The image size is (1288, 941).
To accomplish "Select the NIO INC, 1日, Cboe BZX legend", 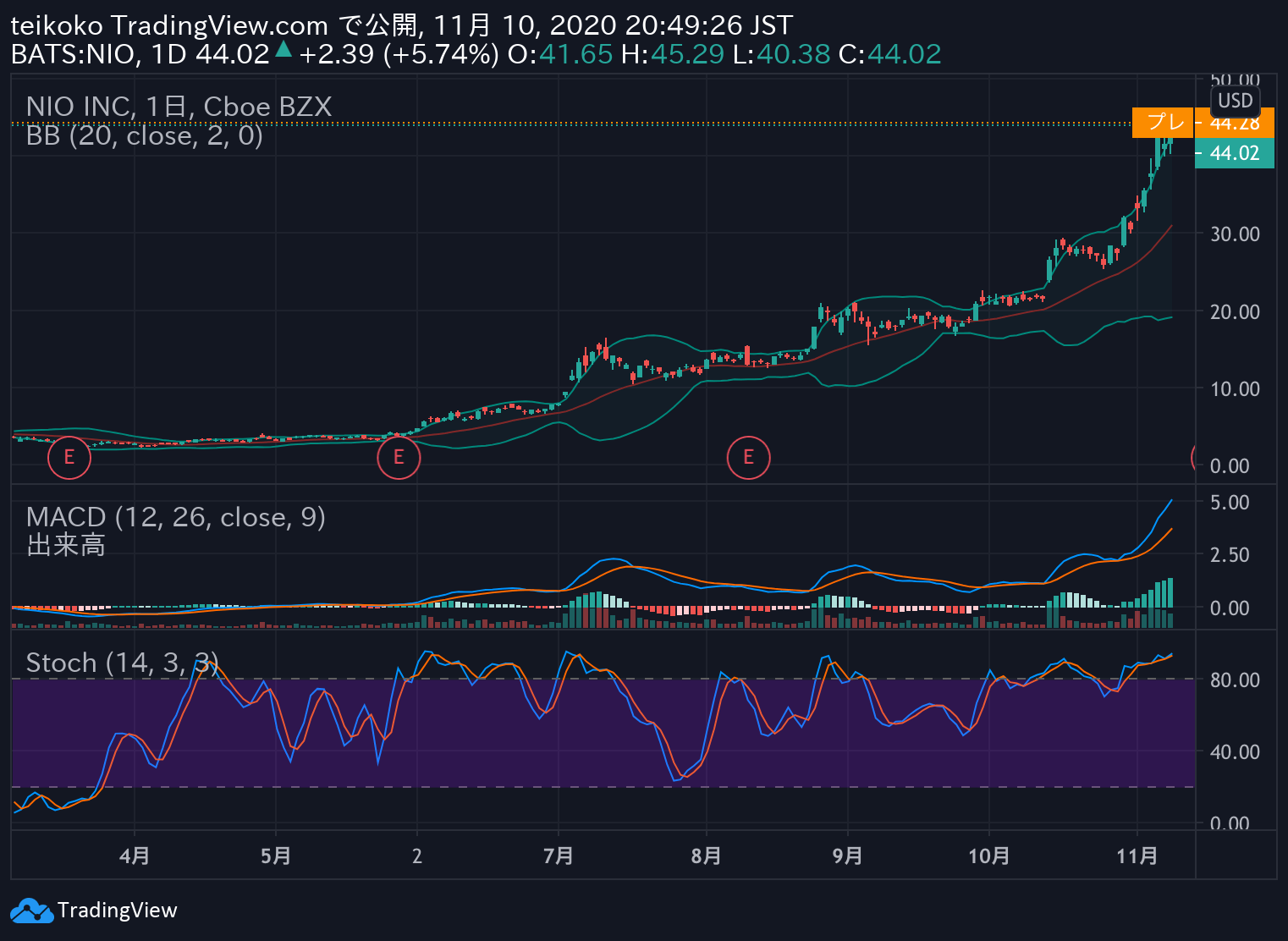I will [x=179, y=107].
